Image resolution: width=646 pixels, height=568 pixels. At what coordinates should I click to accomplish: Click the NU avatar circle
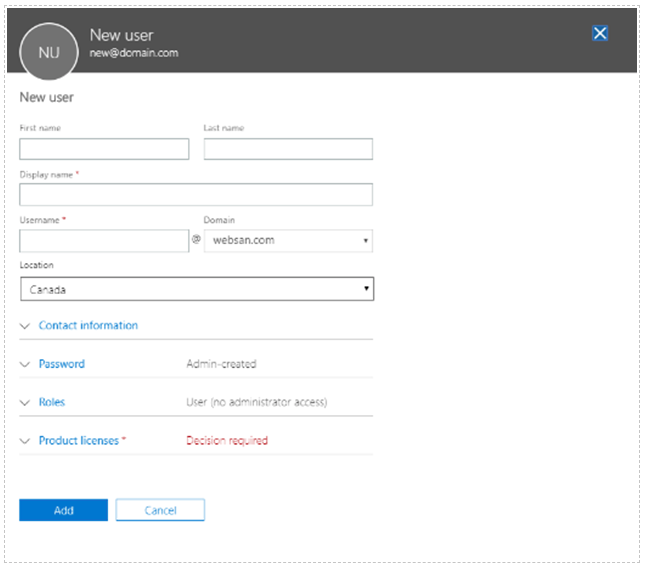[49, 52]
